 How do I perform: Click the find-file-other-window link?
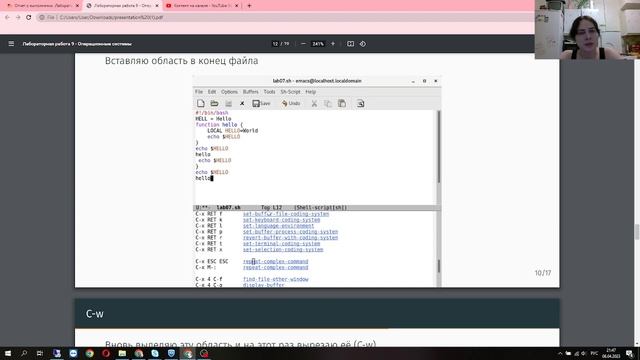(x=276, y=279)
